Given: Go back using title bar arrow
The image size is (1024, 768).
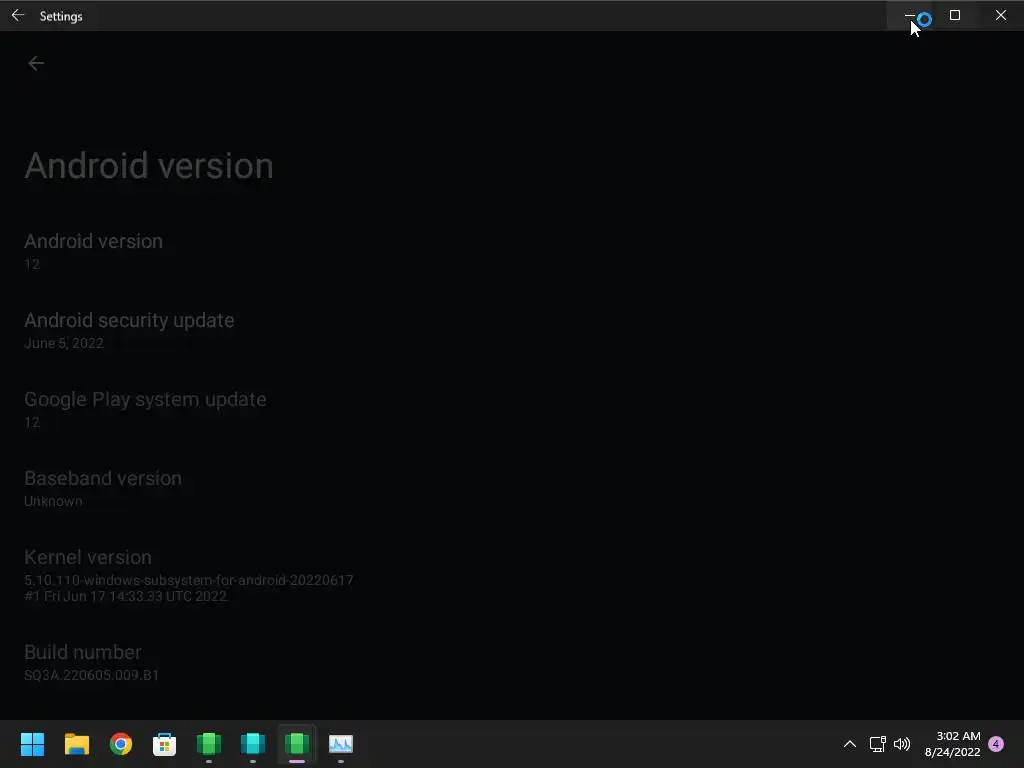Looking at the screenshot, I should point(18,15).
